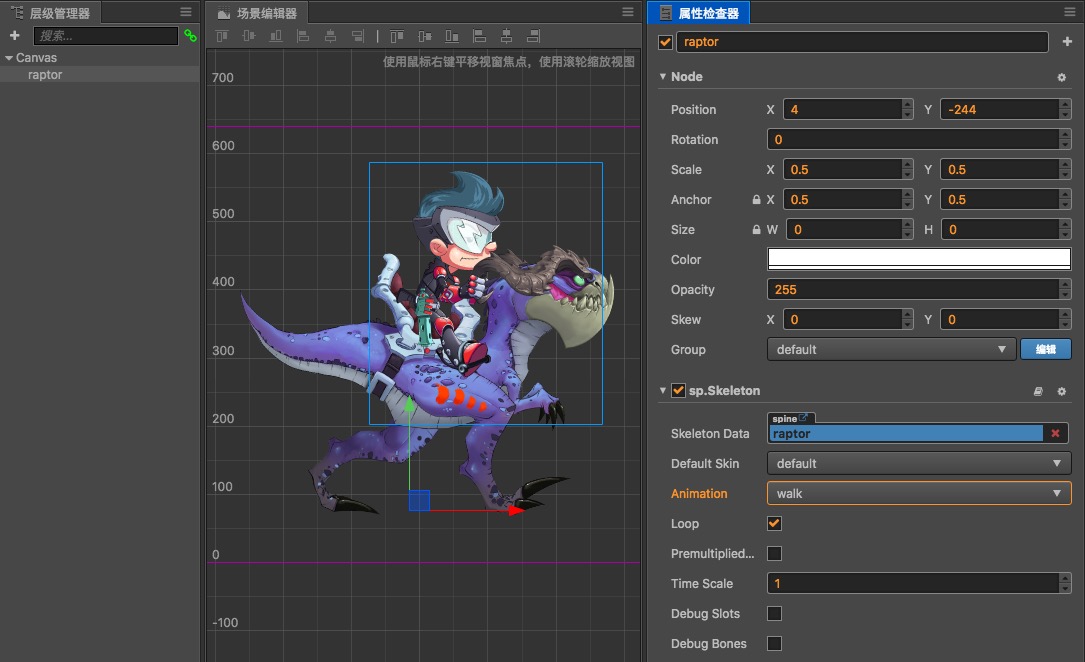This screenshot has width=1085, height=662.
Task: Open the hierarchy panel menu icon
Action: click(x=185, y=12)
